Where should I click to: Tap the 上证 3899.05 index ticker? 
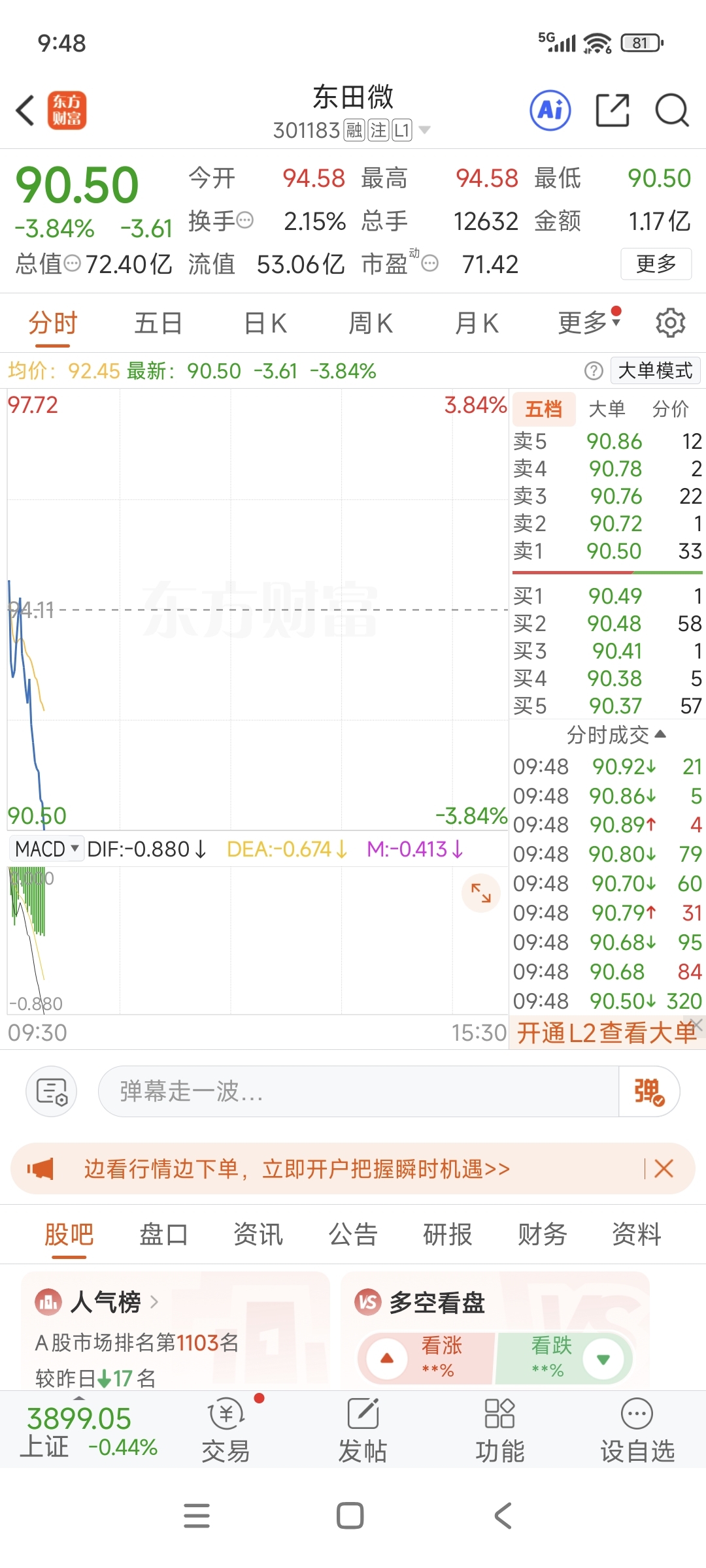coord(89,1431)
